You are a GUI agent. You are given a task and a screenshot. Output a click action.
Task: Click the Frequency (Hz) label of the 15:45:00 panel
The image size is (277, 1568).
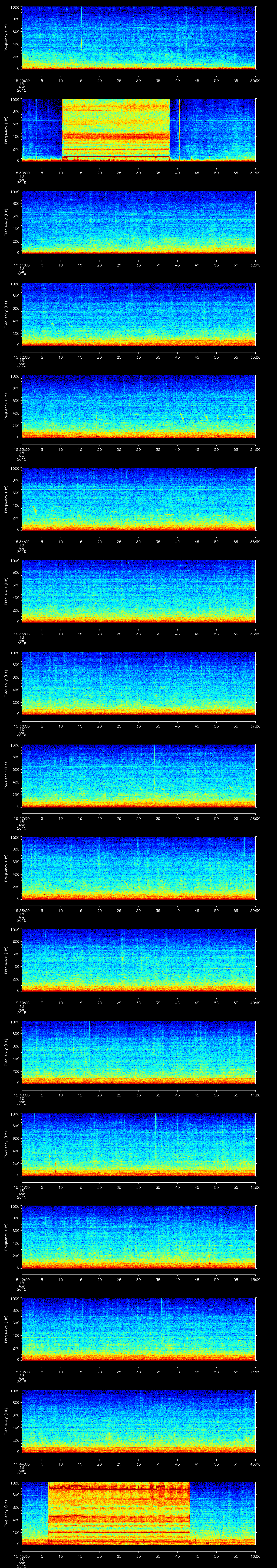[6, 1513]
